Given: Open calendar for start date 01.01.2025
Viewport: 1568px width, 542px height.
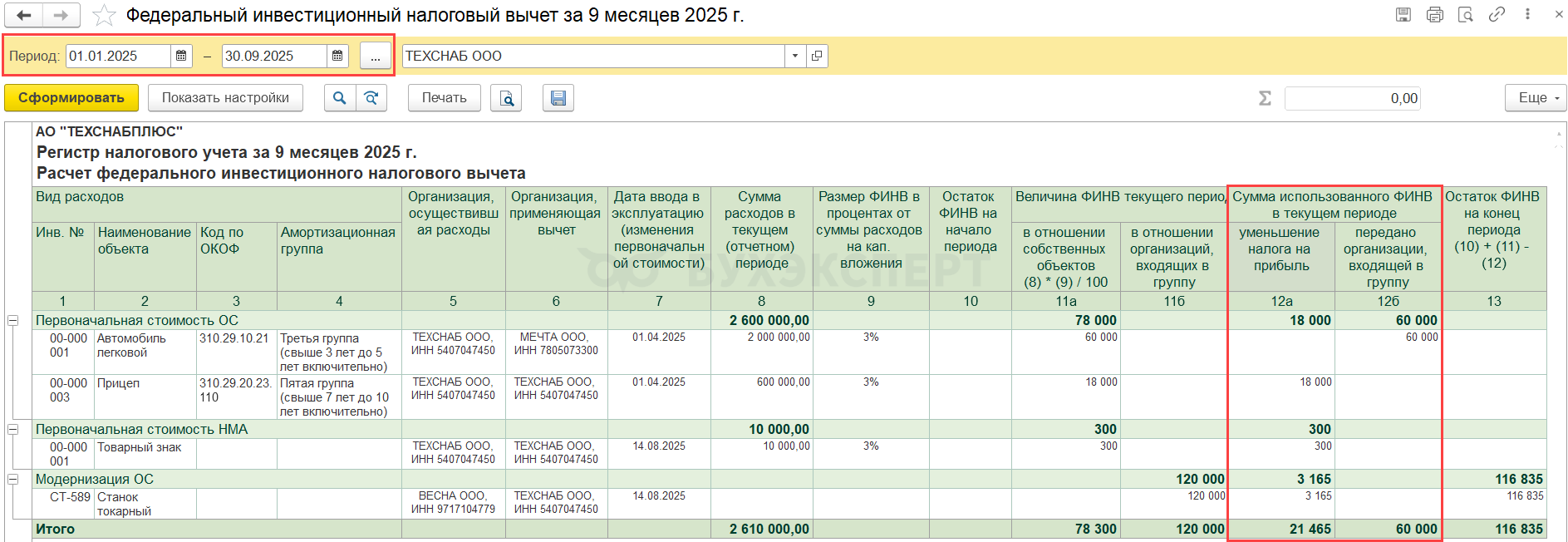Looking at the screenshot, I should pyautogui.click(x=181, y=56).
